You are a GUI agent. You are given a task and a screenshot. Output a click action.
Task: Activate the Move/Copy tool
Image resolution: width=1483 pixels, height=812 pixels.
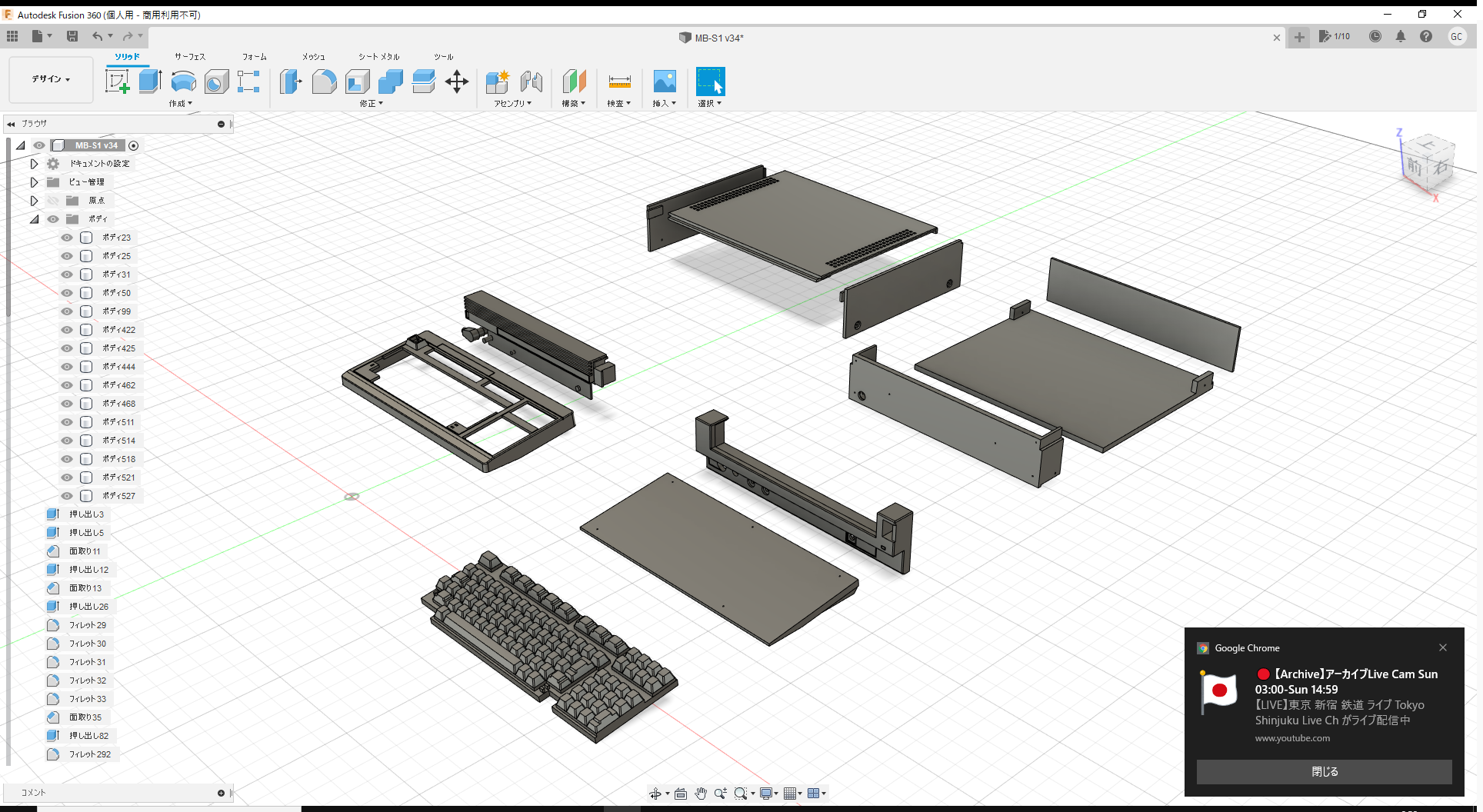click(456, 81)
